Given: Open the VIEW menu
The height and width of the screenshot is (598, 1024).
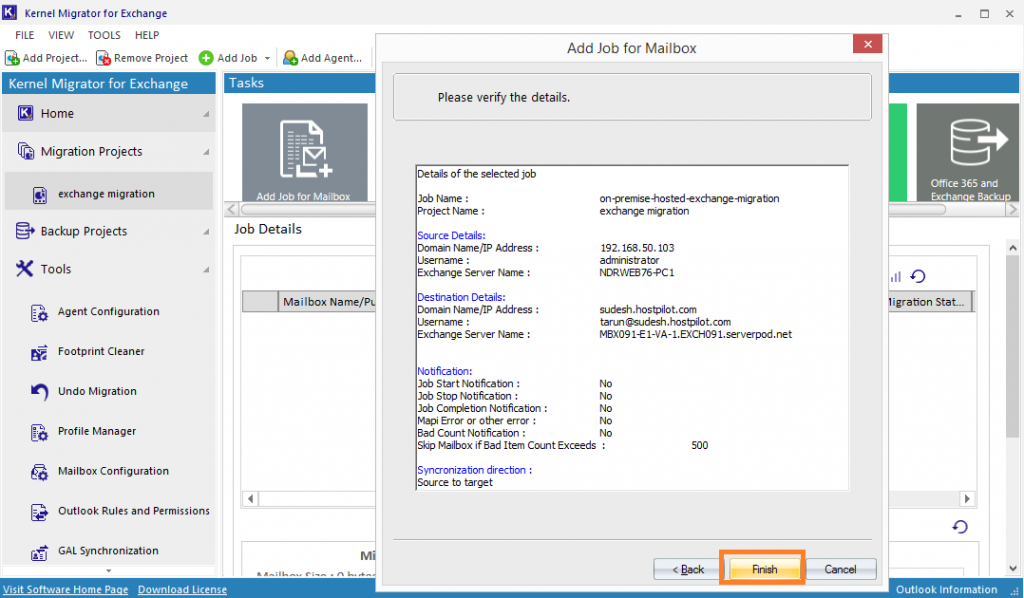Looking at the screenshot, I should coord(61,34).
